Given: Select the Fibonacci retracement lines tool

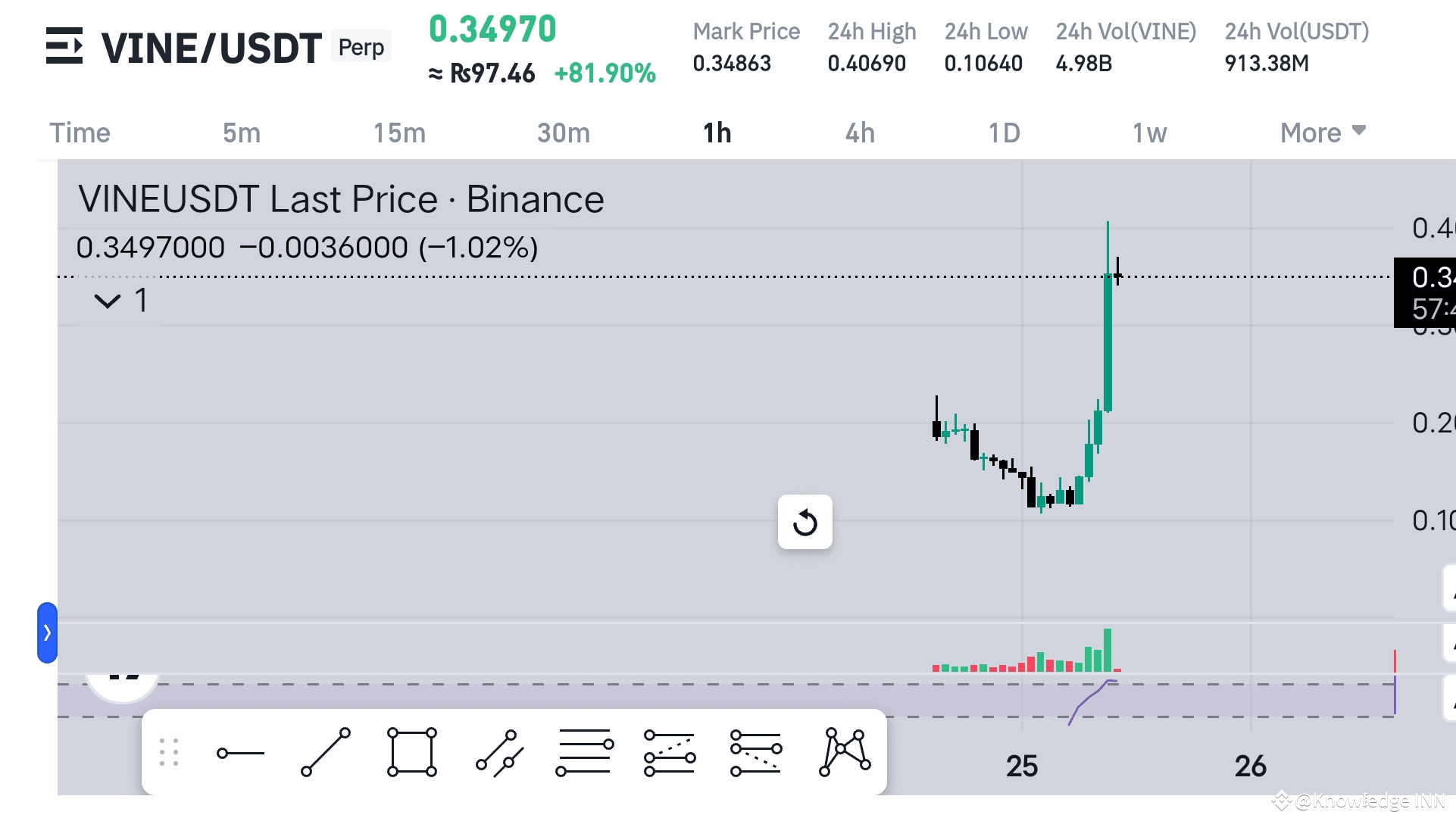Looking at the screenshot, I should [584, 753].
